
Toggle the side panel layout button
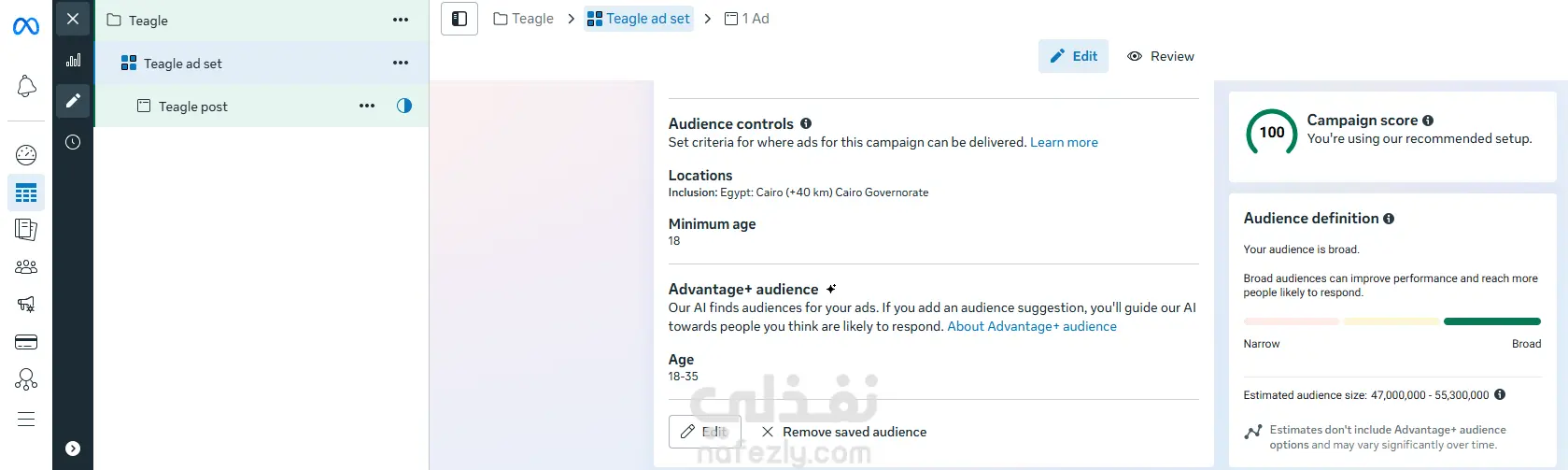(459, 19)
